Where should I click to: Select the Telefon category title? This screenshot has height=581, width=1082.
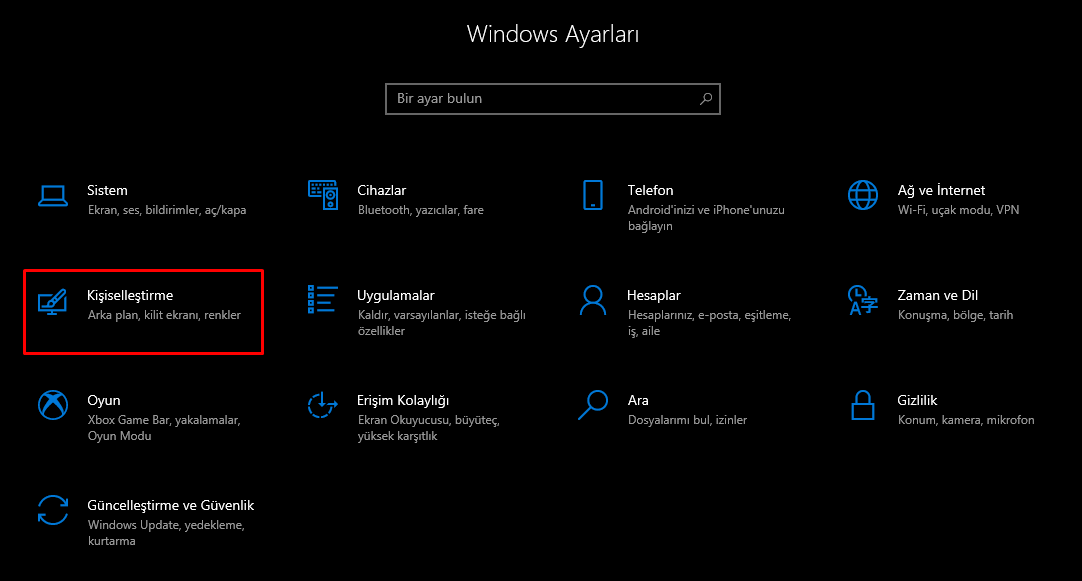pos(650,190)
